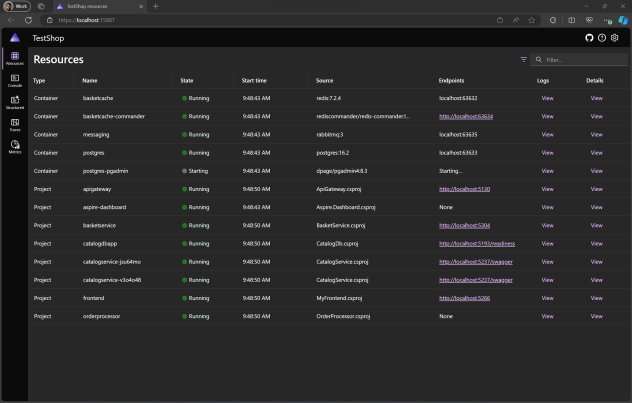This screenshot has width=632, height=403.
Task: Sort the table by Name column
Action: point(90,80)
